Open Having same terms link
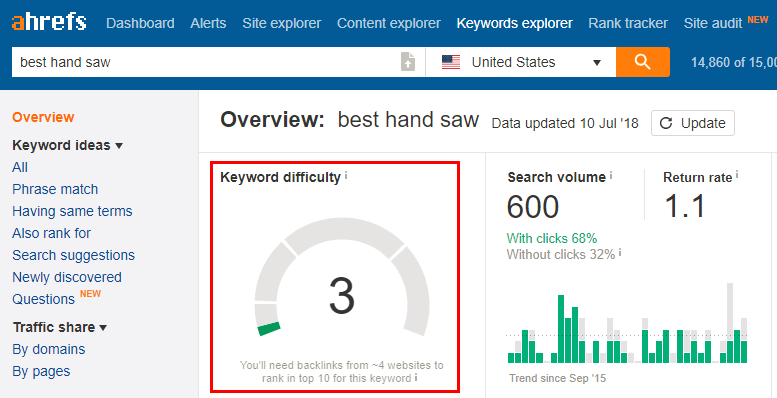The height and width of the screenshot is (398, 777). [x=72, y=211]
